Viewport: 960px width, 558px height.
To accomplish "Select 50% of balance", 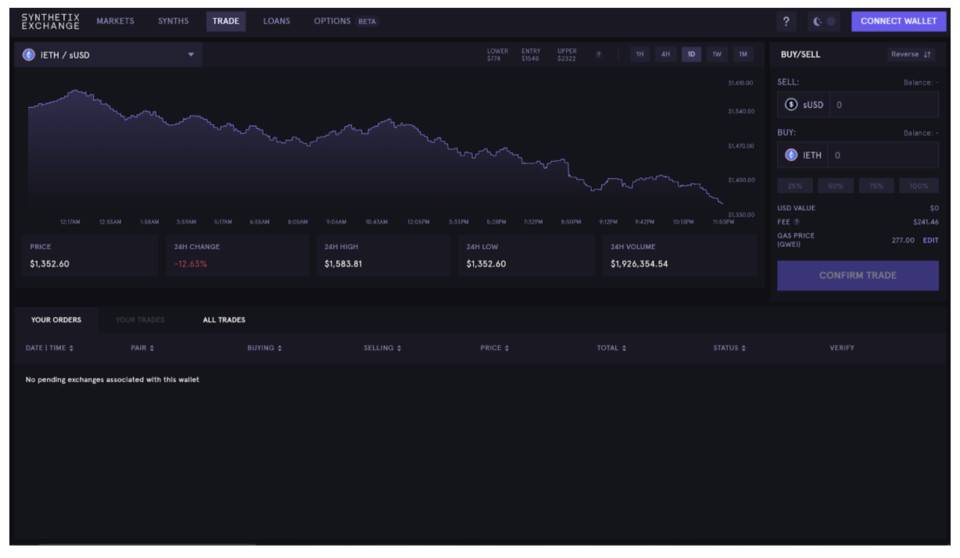I will (x=836, y=186).
